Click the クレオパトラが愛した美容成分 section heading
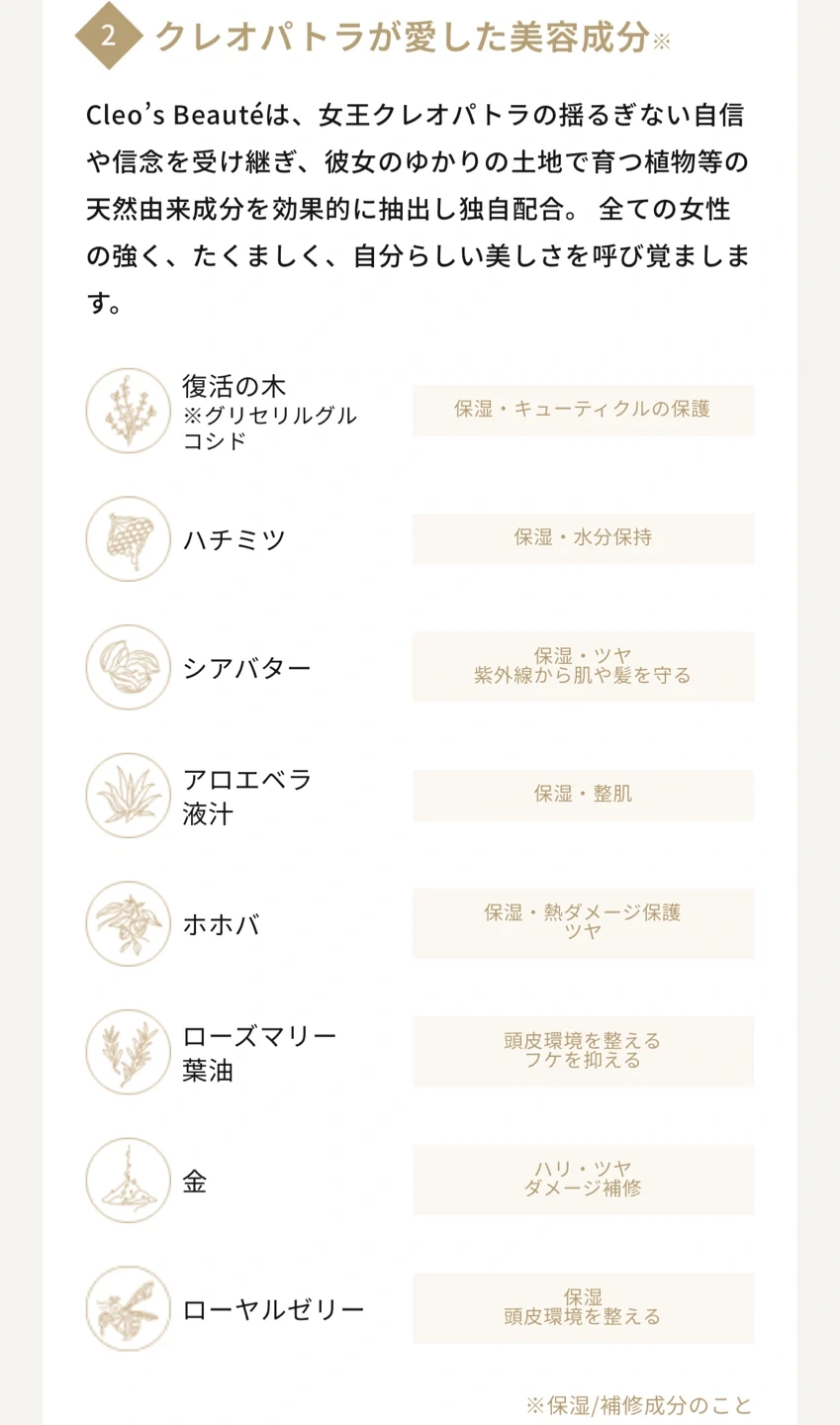Image resolution: width=840 pixels, height=1425 pixels. point(402,38)
